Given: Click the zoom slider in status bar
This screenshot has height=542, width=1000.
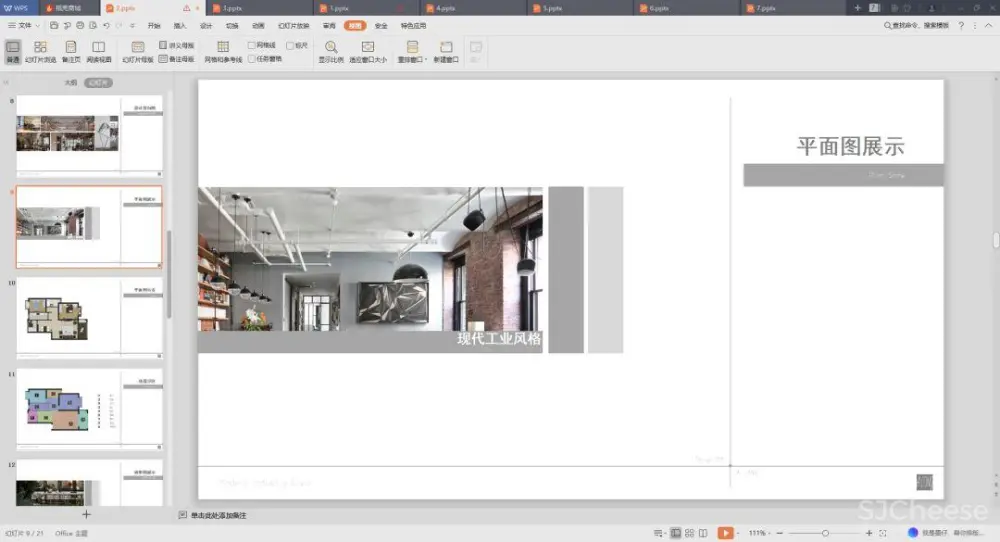Looking at the screenshot, I should 825,533.
